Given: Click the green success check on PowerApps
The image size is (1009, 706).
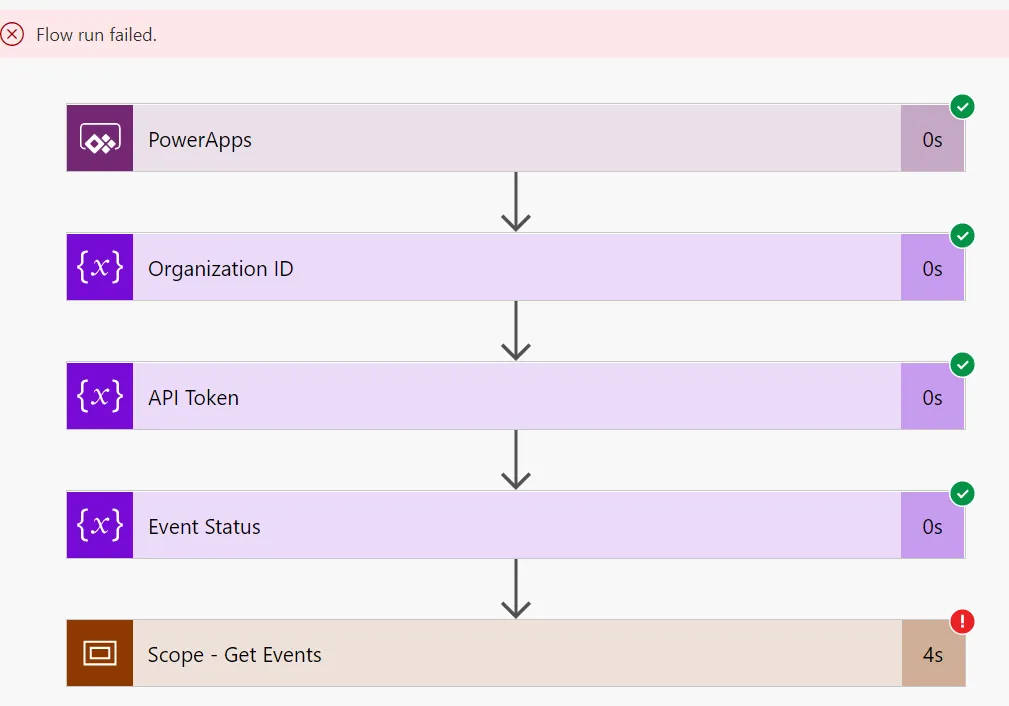Looking at the screenshot, I should click(x=962, y=106).
